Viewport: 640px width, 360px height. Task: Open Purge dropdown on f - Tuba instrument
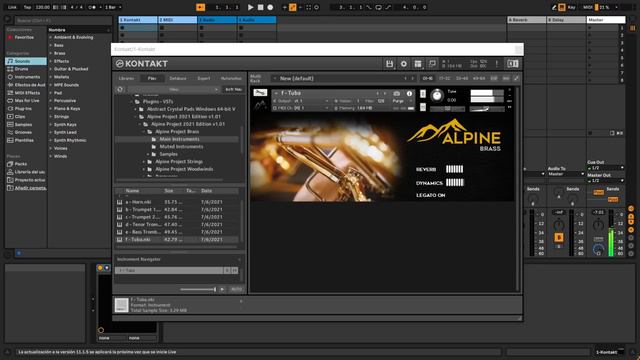pyautogui.click(x=401, y=101)
